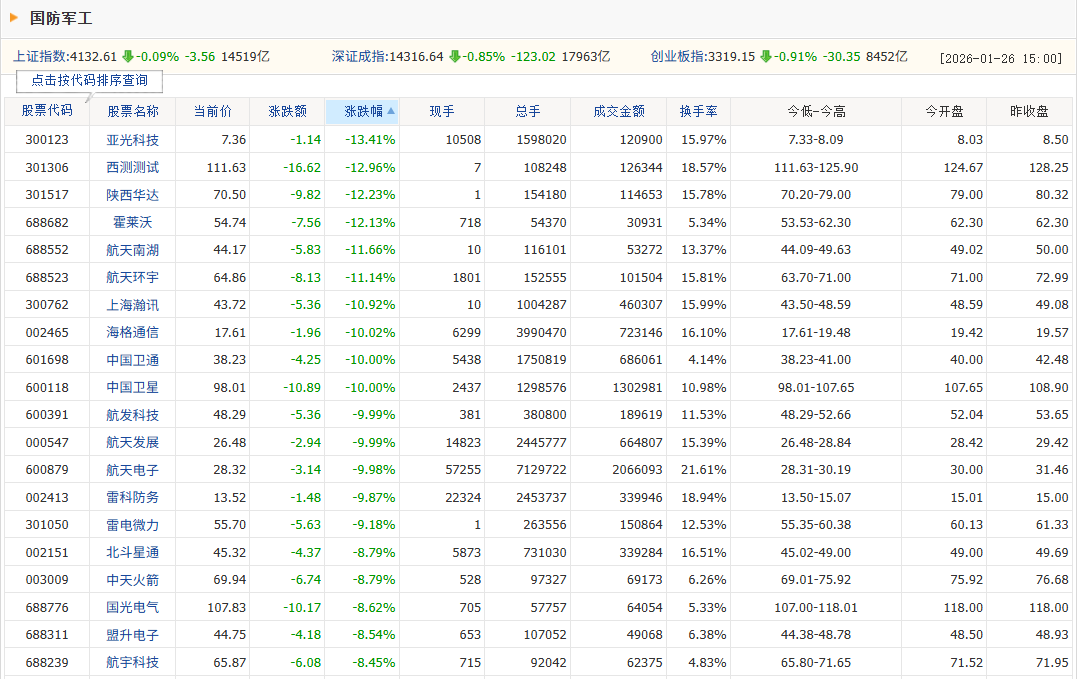Sort by 总手 column header
The width and height of the screenshot is (1078, 679).
pyautogui.click(x=527, y=111)
